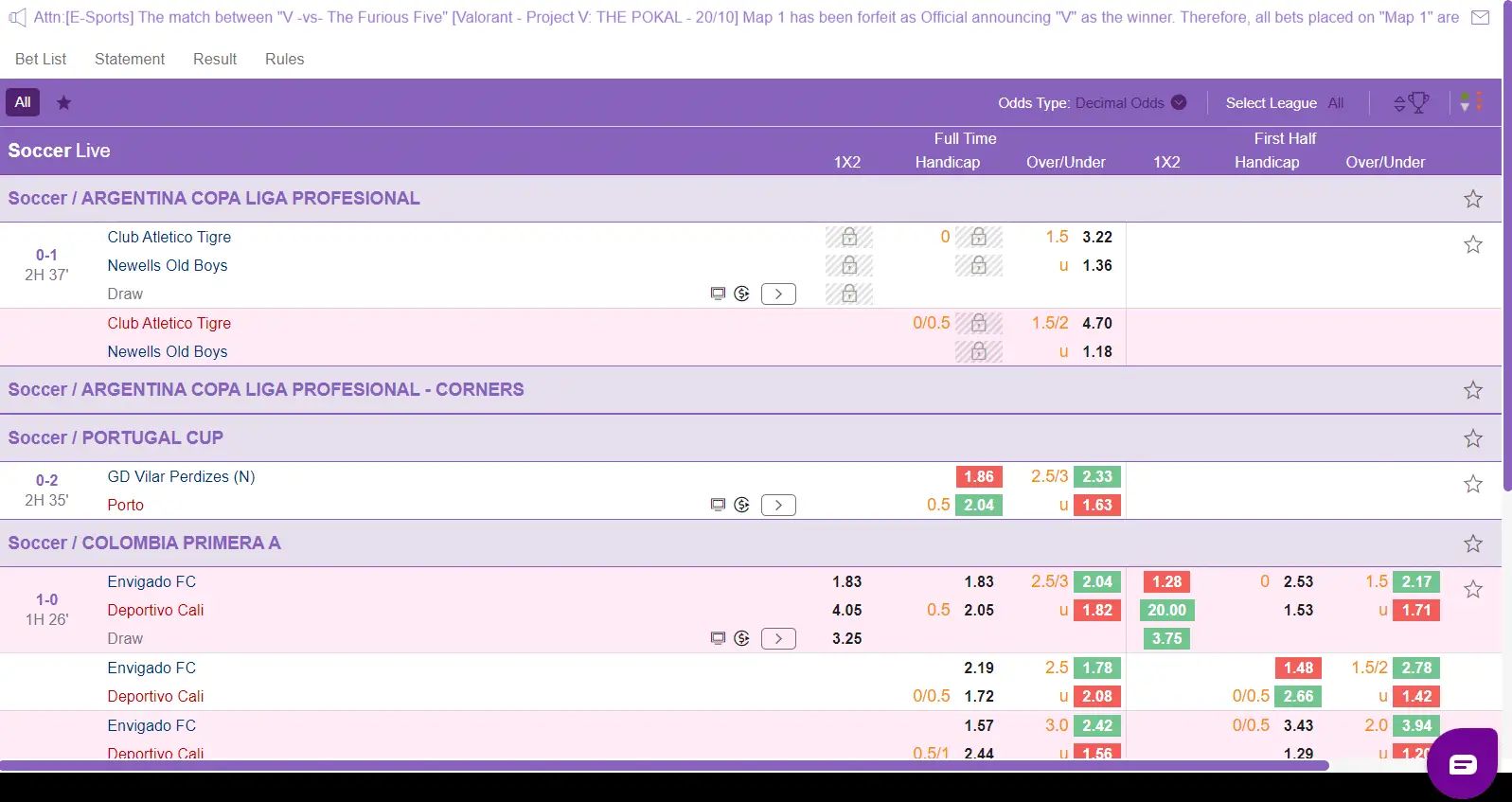Image resolution: width=1512 pixels, height=802 pixels.
Task: Star the GD Vilar Perdizes vs Porto match
Action: point(1472,484)
